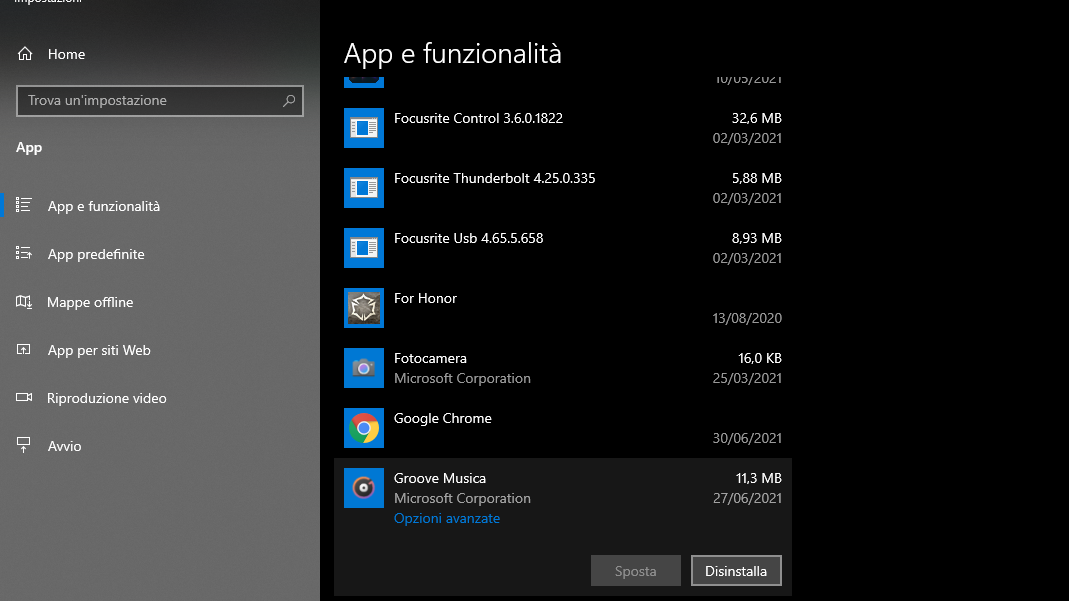Click the Google Chrome icon
Viewport: 1069px width, 601px height.
coord(364,428)
